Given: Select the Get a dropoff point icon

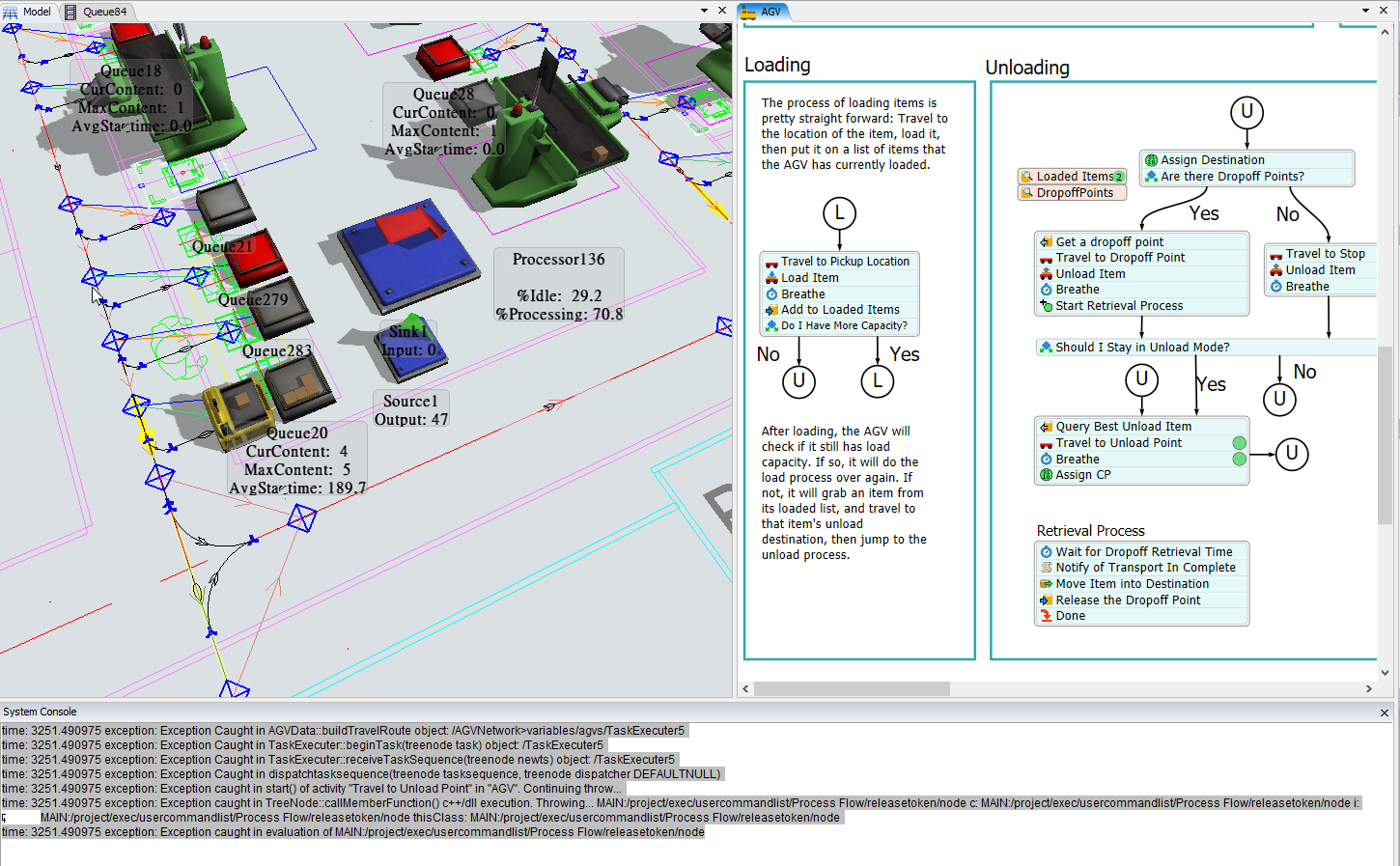Looking at the screenshot, I should (x=1046, y=242).
